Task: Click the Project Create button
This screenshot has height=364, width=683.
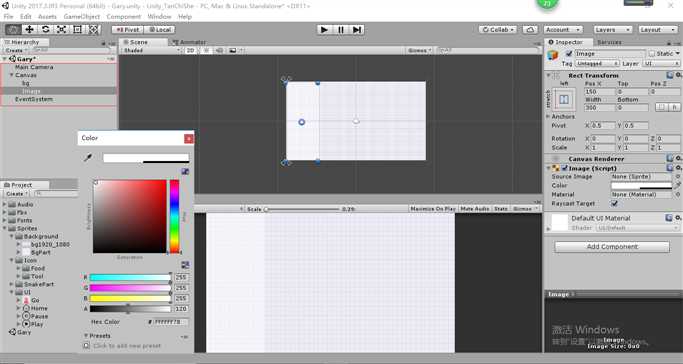Action: 16,194
